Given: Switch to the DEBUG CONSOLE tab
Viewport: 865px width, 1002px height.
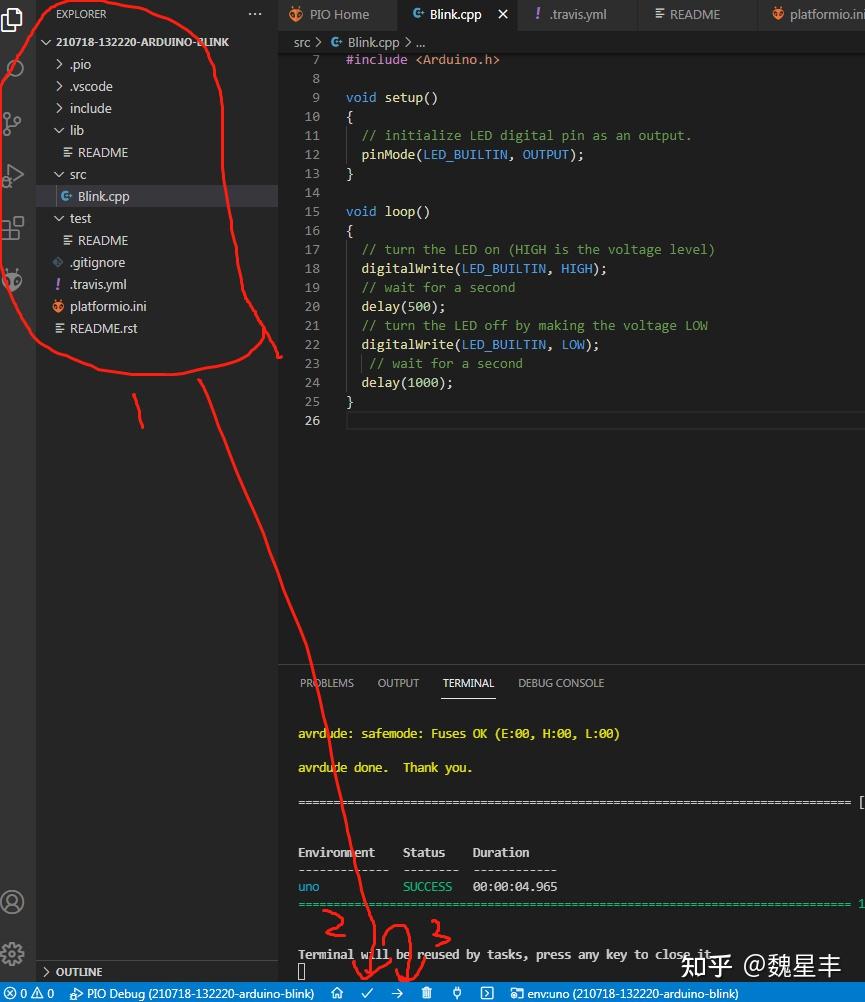Looking at the screenshot, I should tap(561, 683).
